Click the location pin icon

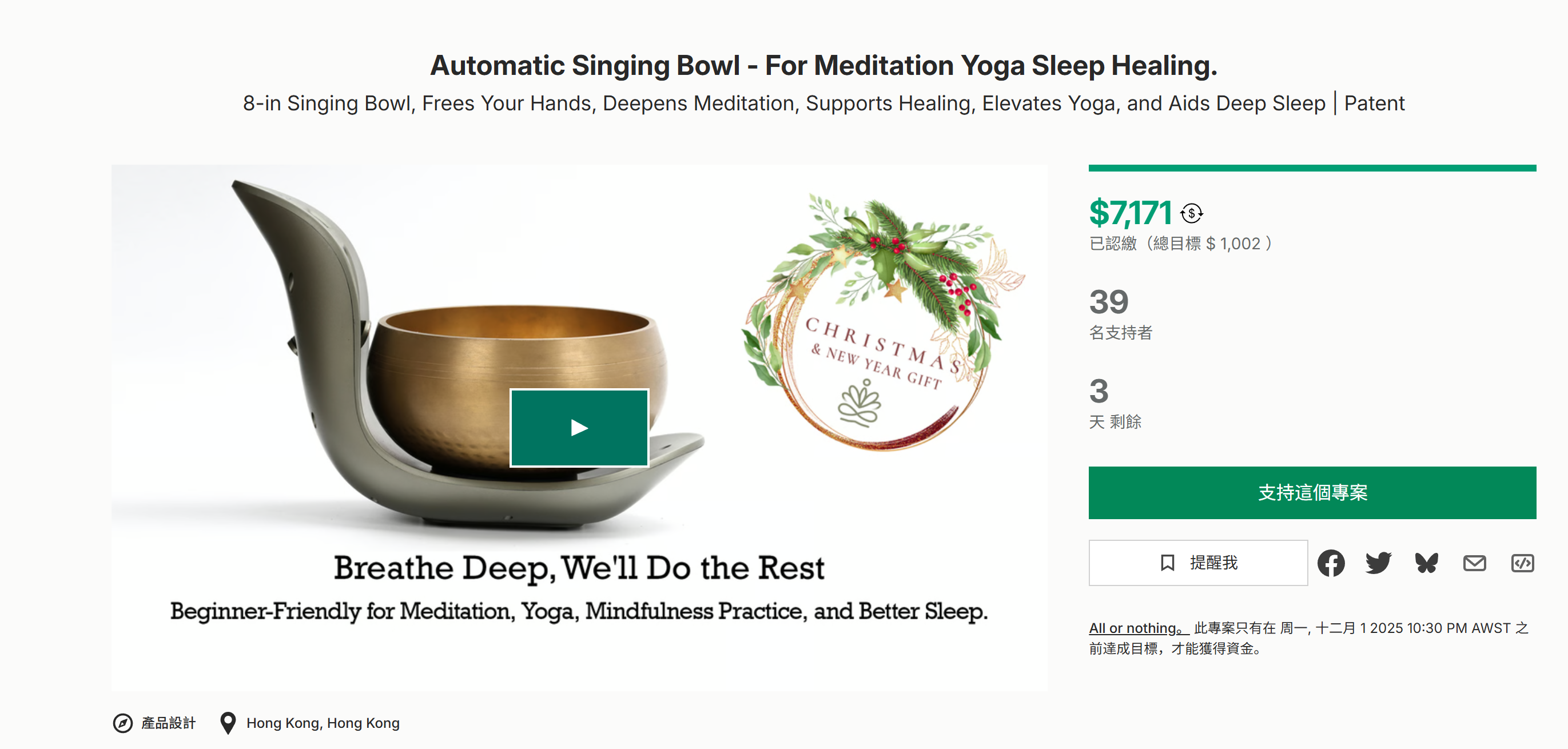pos(228,723)
